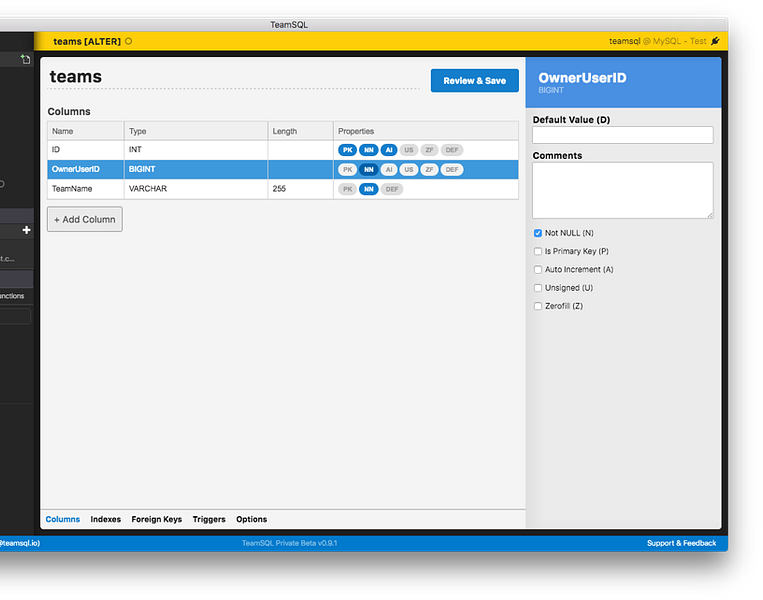Click the Name column header

click(86, 131)
